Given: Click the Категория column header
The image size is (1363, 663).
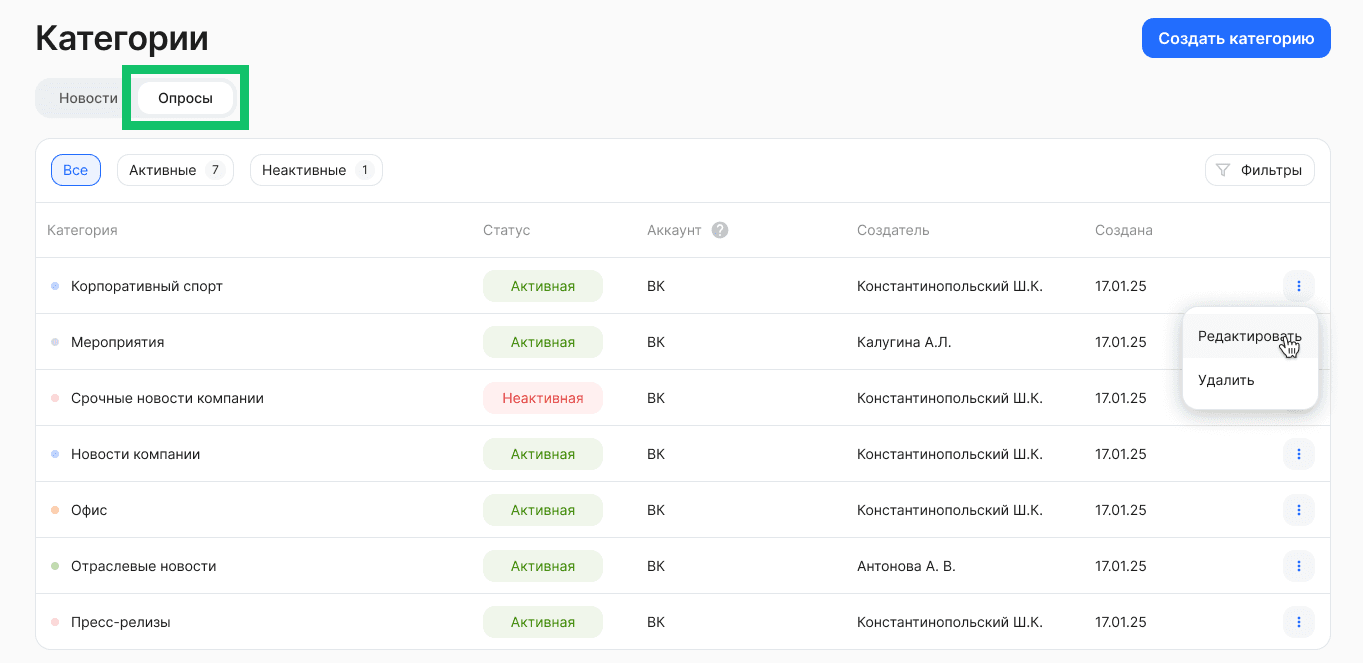Looking at the screenshot, I should pos(82,230).
